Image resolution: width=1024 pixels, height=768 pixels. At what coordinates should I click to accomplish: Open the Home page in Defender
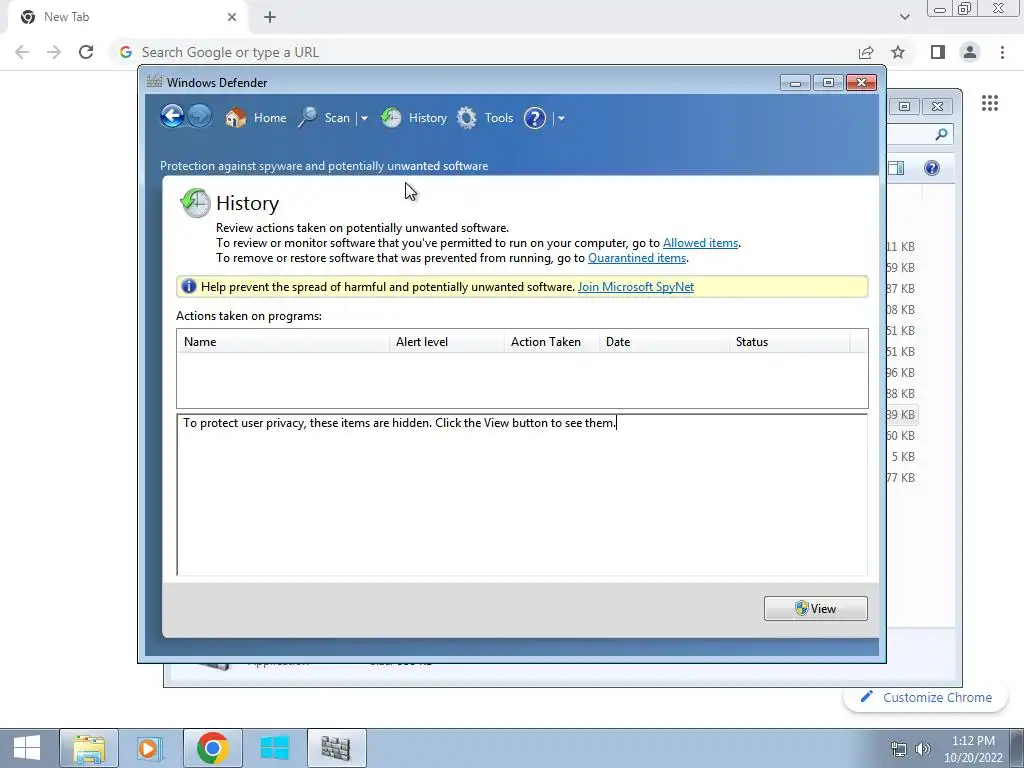[256, 118]
